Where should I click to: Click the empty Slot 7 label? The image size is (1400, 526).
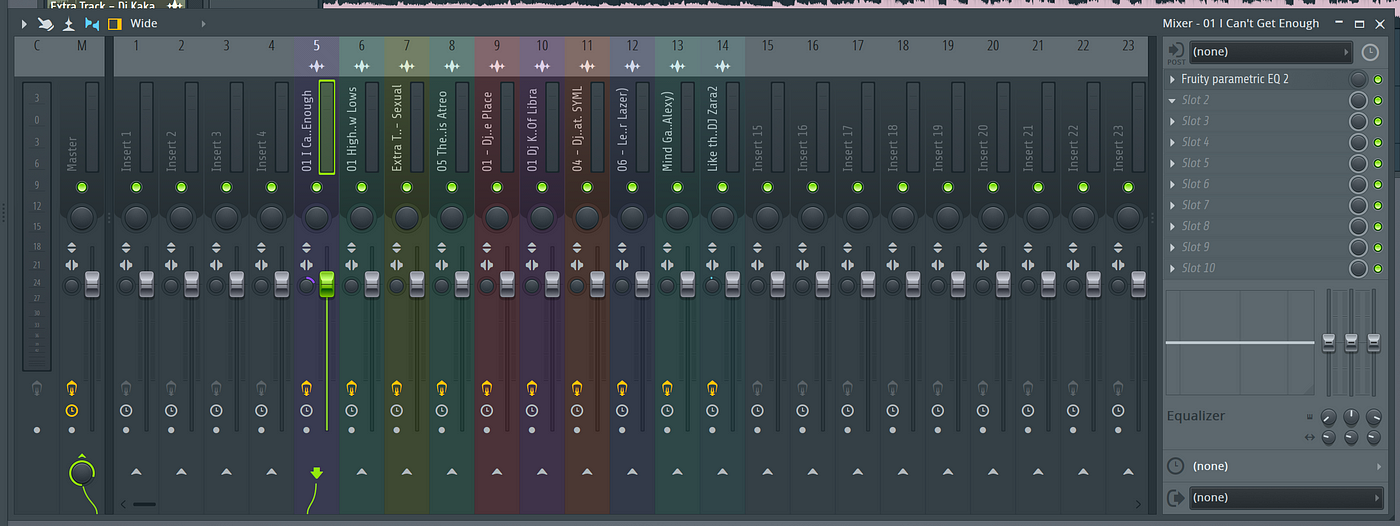pyautogui.click(x=1195, y=205)
